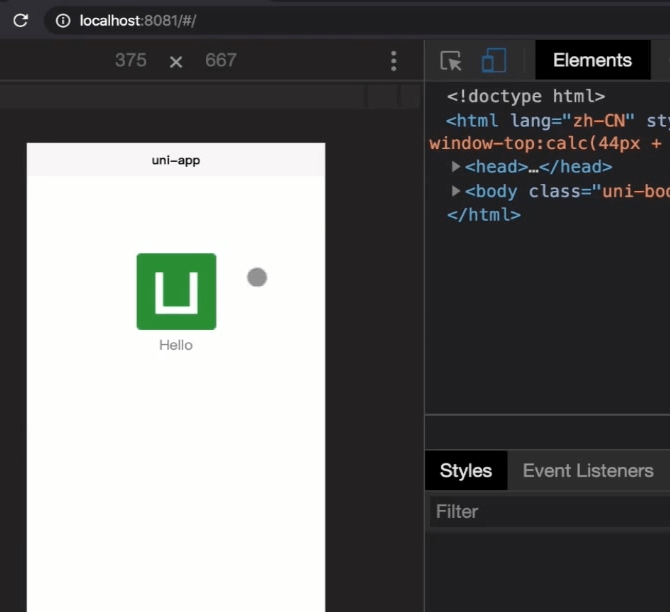Click the <head>…</head> element text
Screen dimensions: 670x612
pyautogui.click(x=538, y=167)
